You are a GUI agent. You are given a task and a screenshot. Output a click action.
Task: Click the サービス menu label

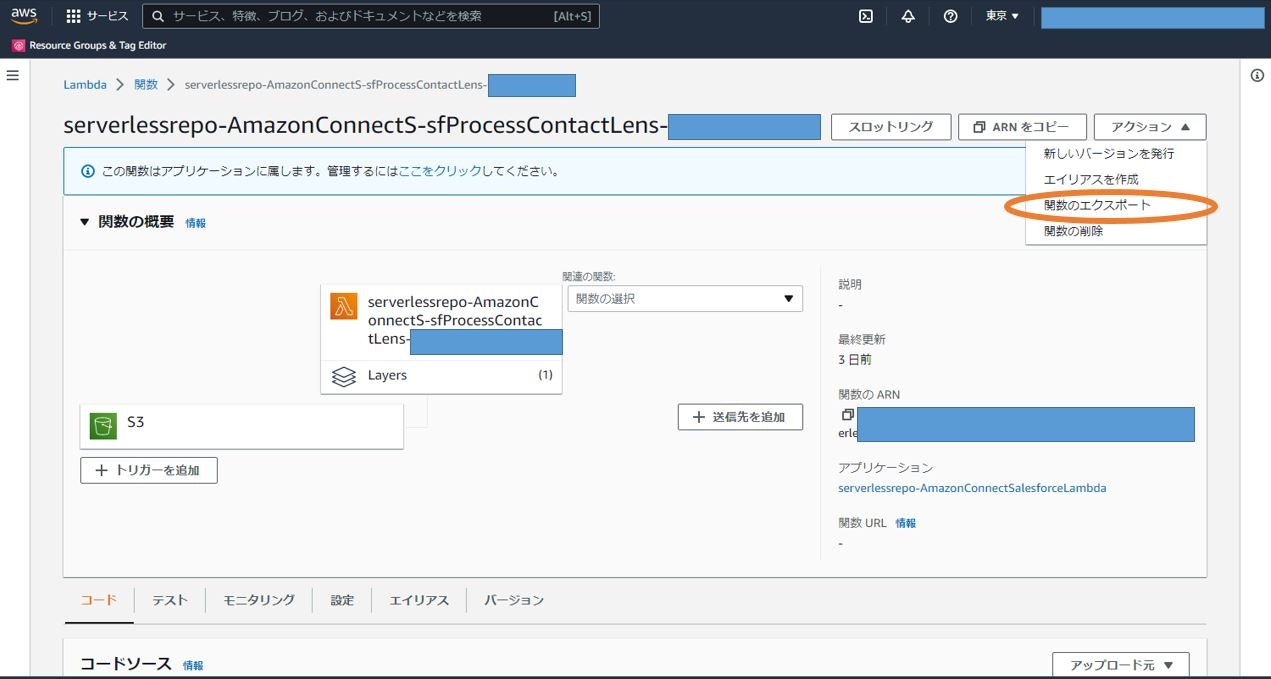click(x=107, y=16)
